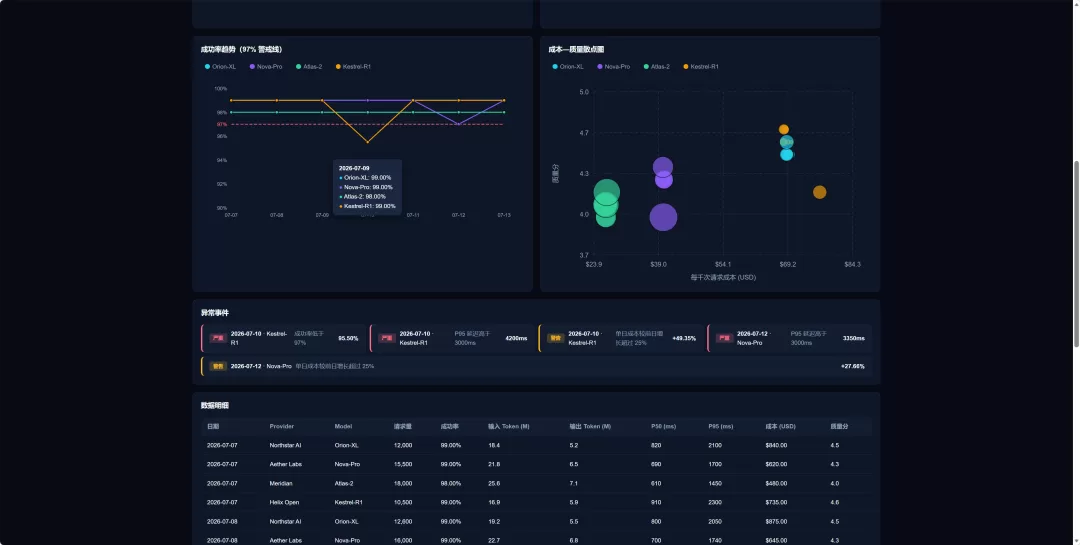The height and width of the screenshot is (545, 1080).
Task: Select the largest purple bubble in scatter plot
Action: point(663,217)
